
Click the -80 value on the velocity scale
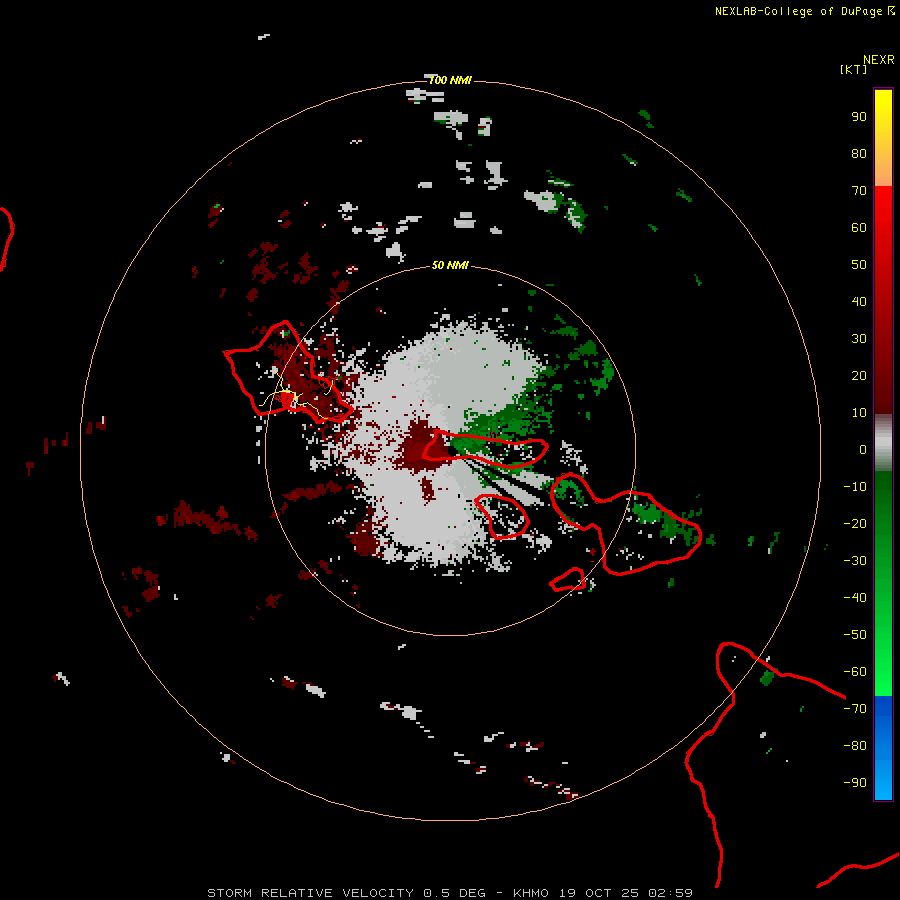(x=855, y=746)
